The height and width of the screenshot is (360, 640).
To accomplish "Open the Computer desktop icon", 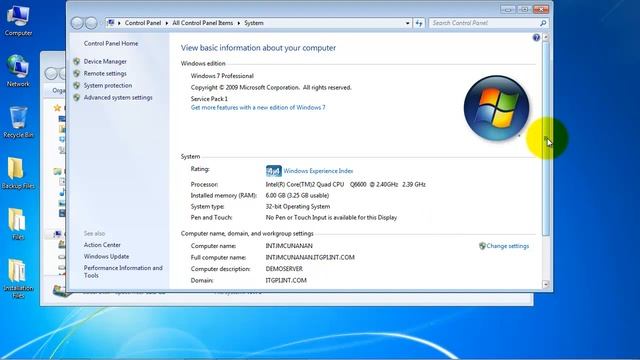I will point(18,21).
